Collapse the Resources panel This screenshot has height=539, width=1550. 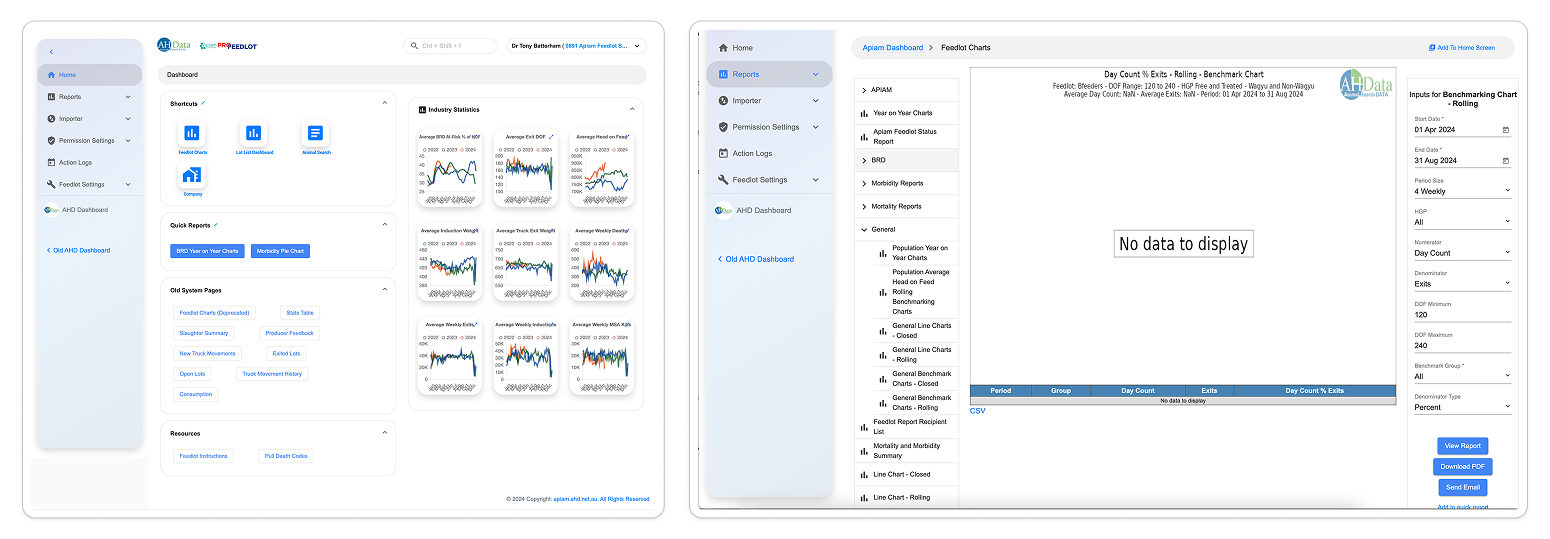[x=385, y=433]
